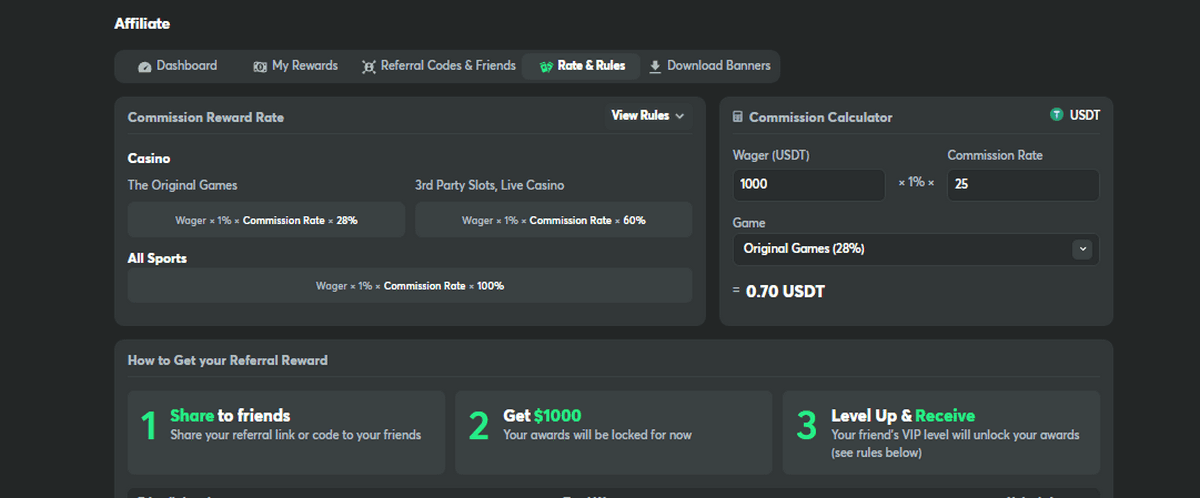The width and height of the screenshot is (1200, 498).
Task: Click the All Sports commission formula box
Action: (x=409, y=286)
